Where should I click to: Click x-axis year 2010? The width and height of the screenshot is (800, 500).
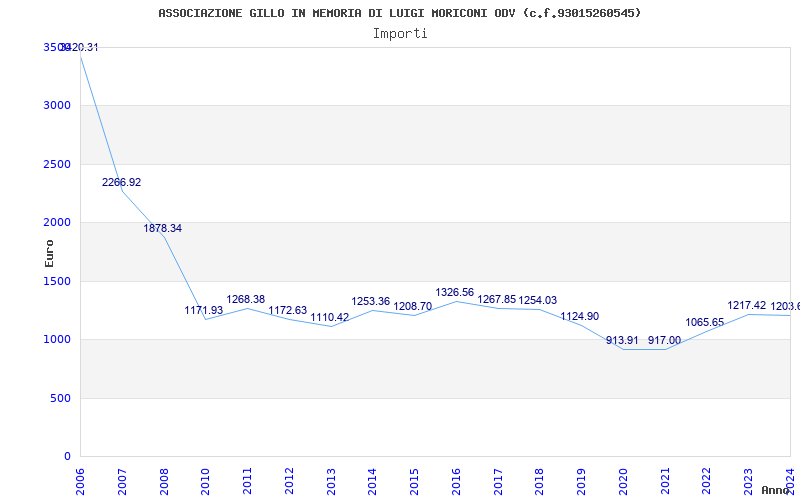tap(206, 482)
